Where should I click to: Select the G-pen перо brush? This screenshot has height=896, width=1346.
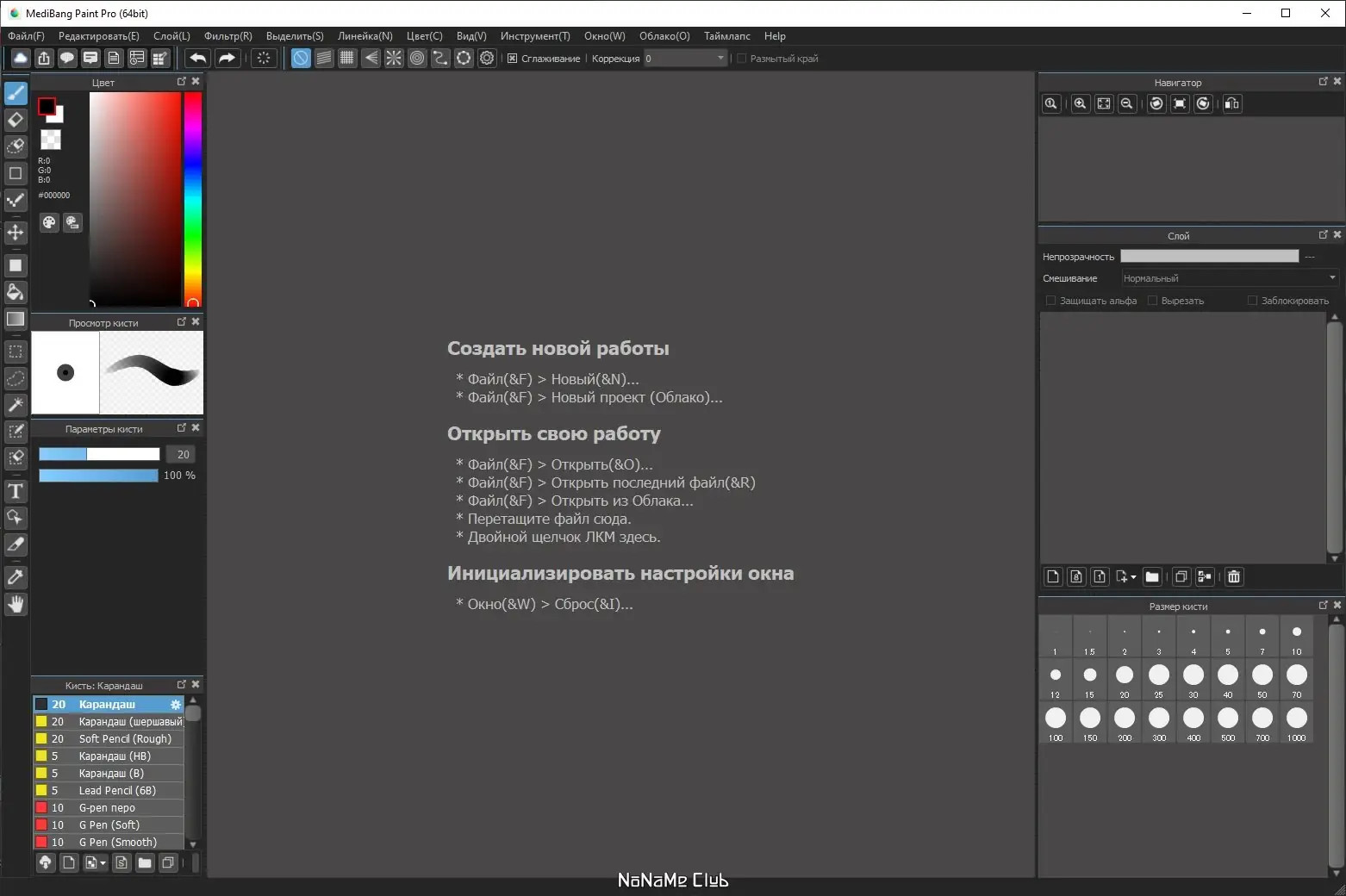(109, 808)
